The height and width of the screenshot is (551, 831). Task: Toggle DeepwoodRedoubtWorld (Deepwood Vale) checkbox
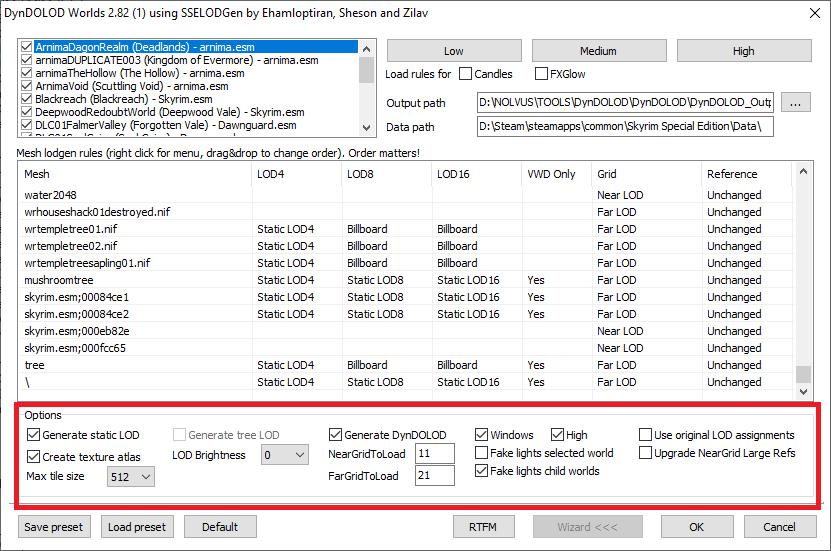click(26, 112)
